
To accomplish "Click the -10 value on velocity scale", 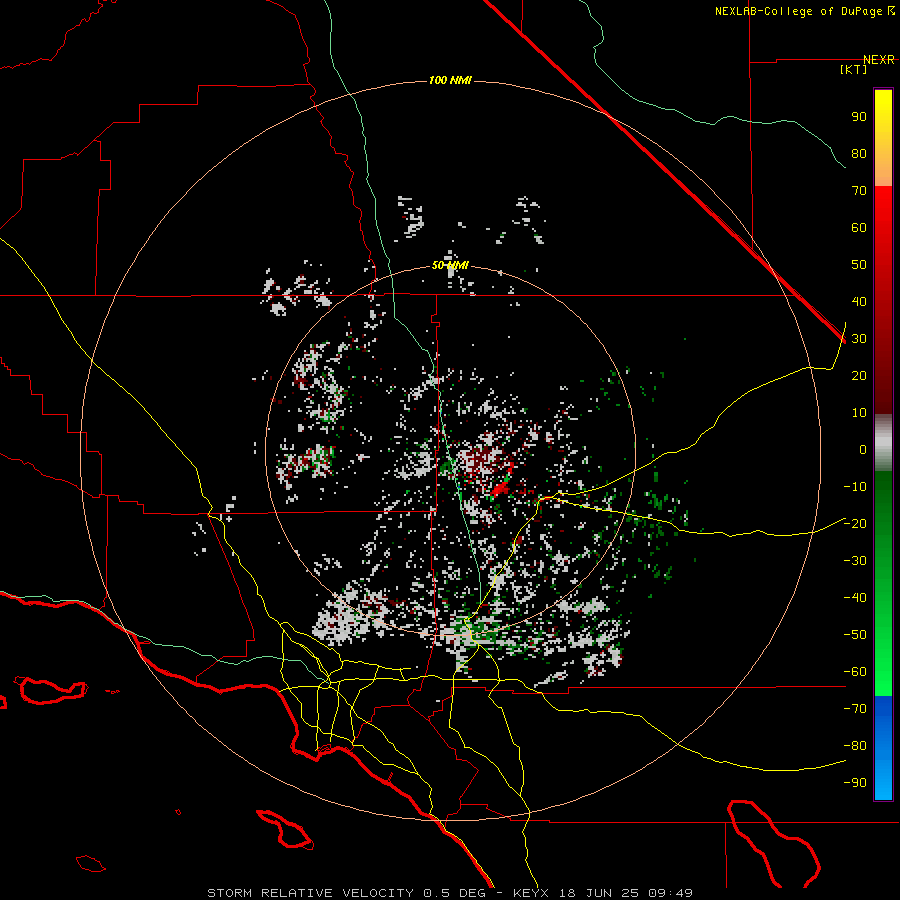I will (855, 487).
